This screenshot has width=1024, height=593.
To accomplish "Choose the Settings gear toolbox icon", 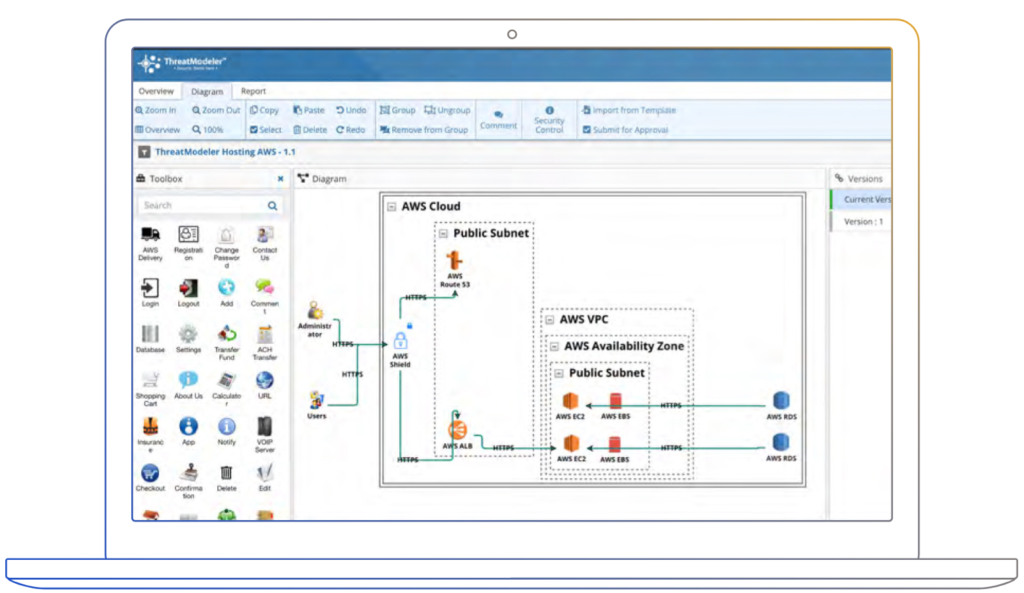I will click(x=188, y=334).
